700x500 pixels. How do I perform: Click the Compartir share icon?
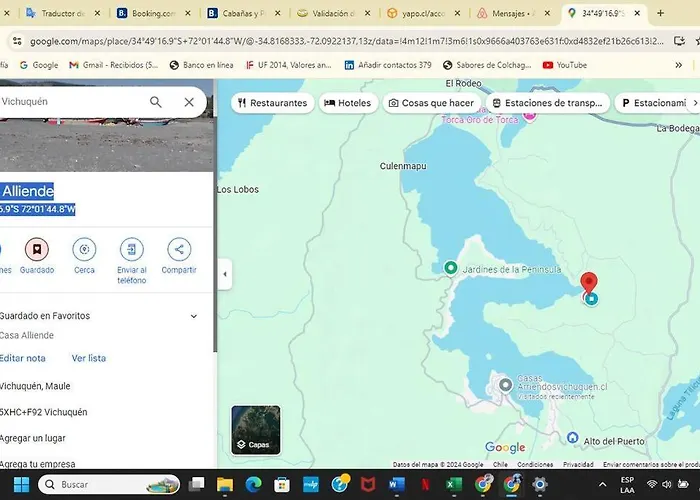pyautogui.click(x=179, y=249)
